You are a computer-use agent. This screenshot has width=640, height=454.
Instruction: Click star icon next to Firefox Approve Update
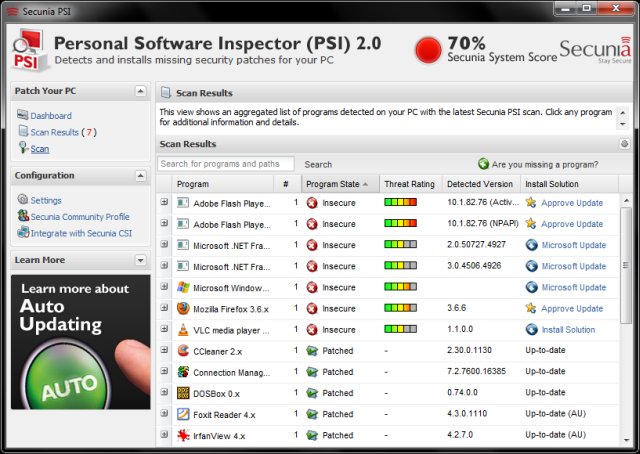[x=531, y=308]
